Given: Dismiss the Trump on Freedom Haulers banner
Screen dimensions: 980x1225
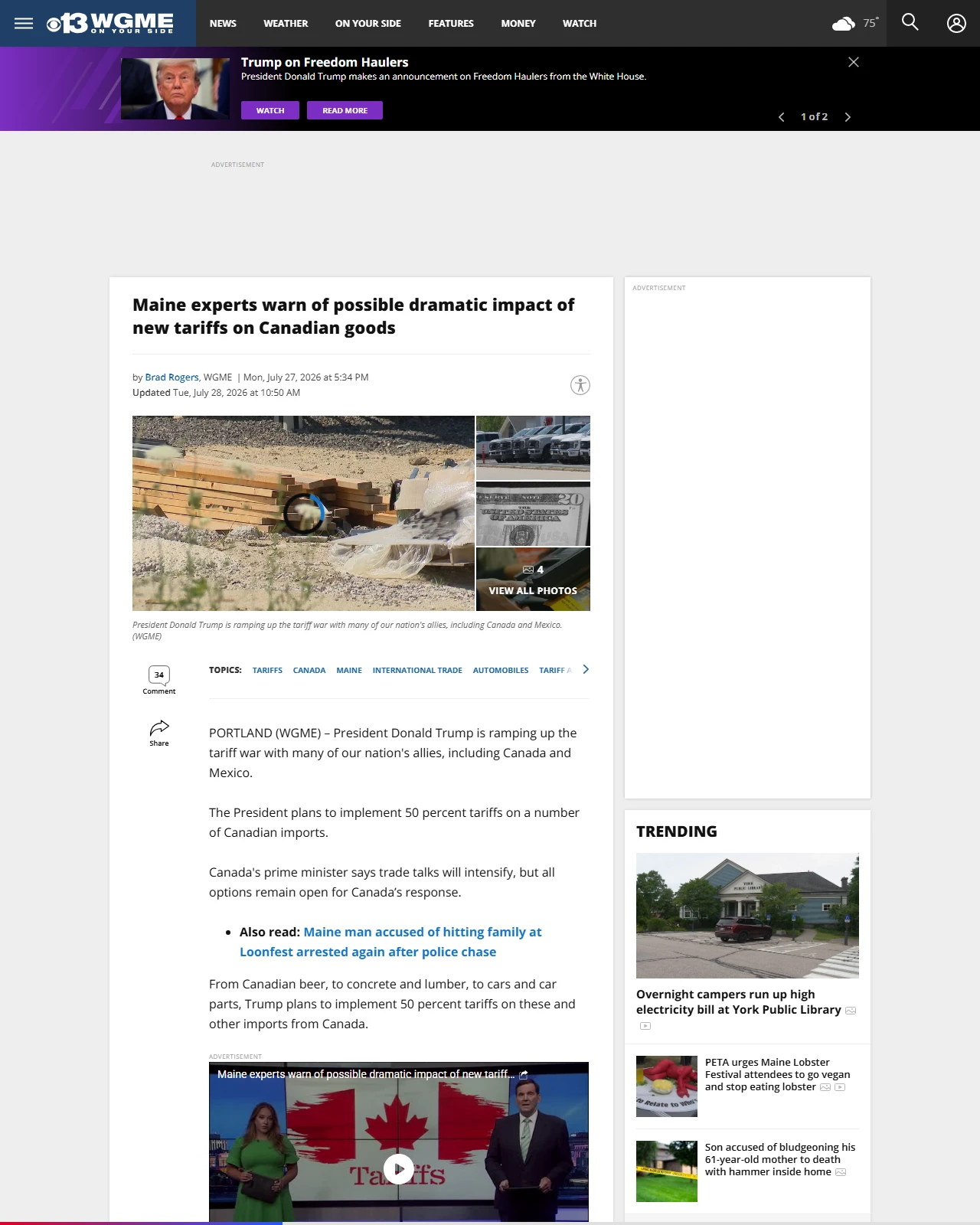Looking at the screenshot, I should 854,62.
